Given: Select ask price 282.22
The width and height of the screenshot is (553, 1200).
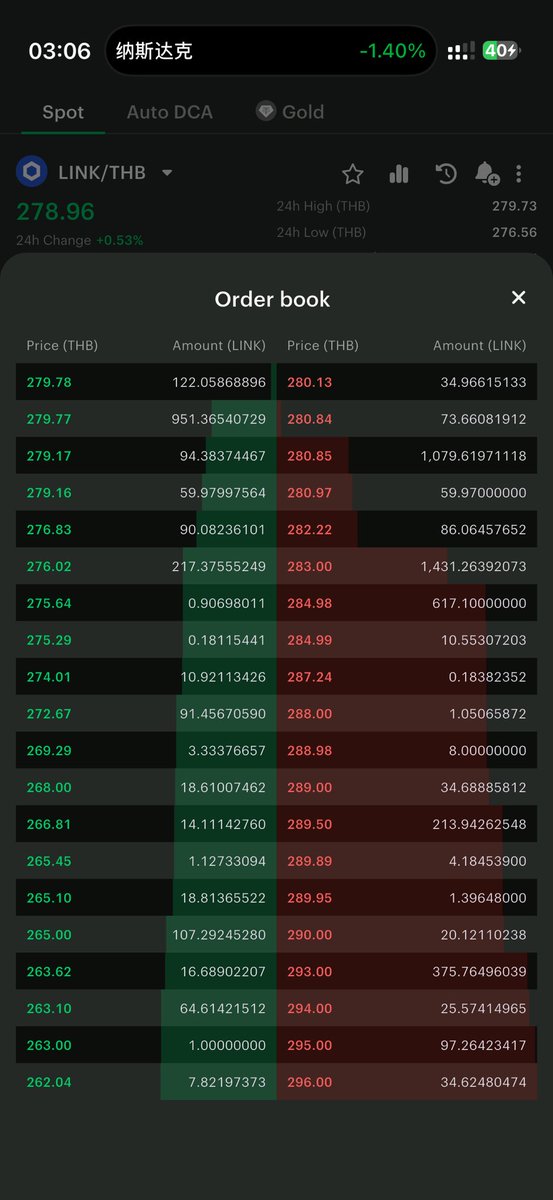Looking at the screenshot, I should 310,529.
